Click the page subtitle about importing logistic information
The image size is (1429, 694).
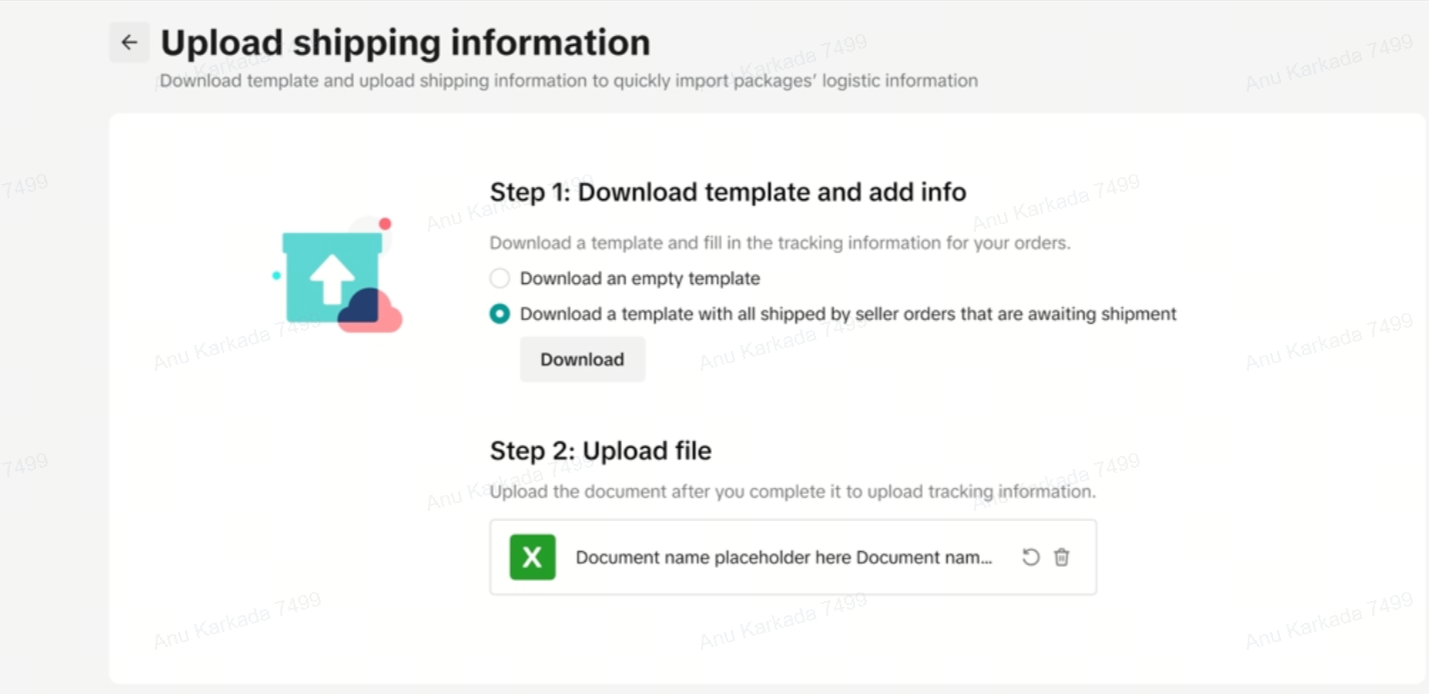click(568, 81)
